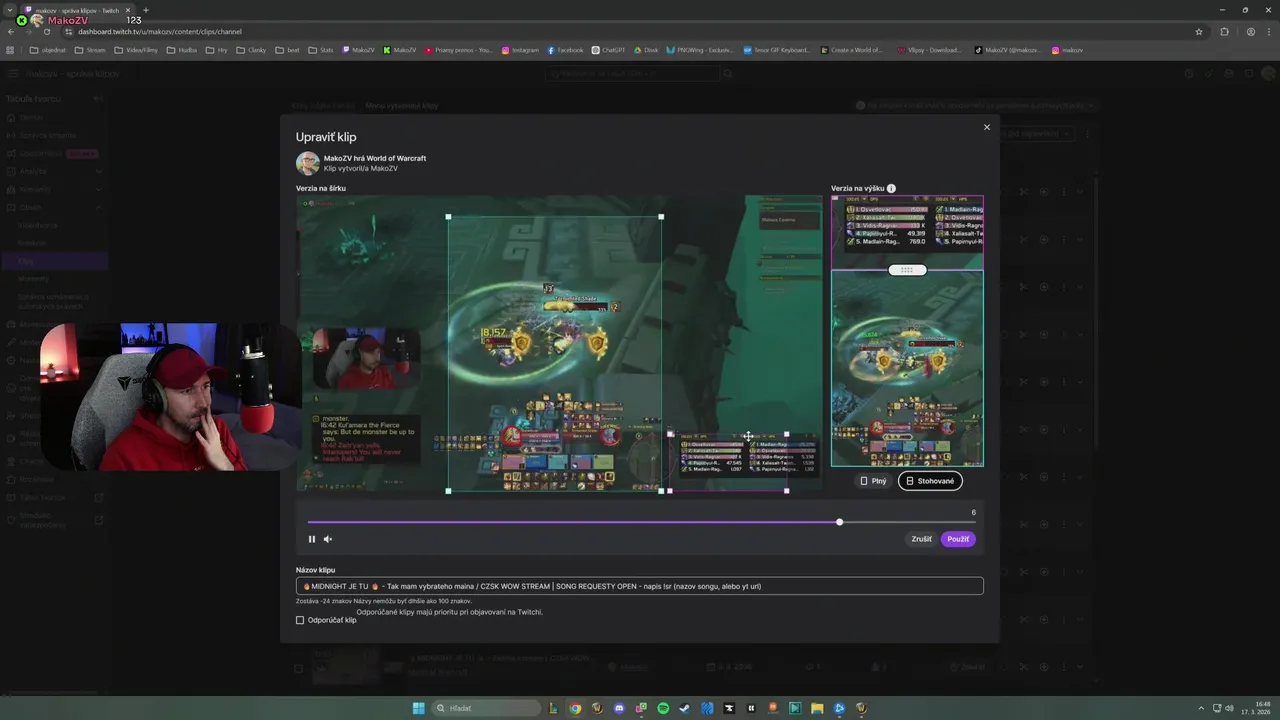
Task: Open the Create a World of bookmark
Action: (851, 50)
